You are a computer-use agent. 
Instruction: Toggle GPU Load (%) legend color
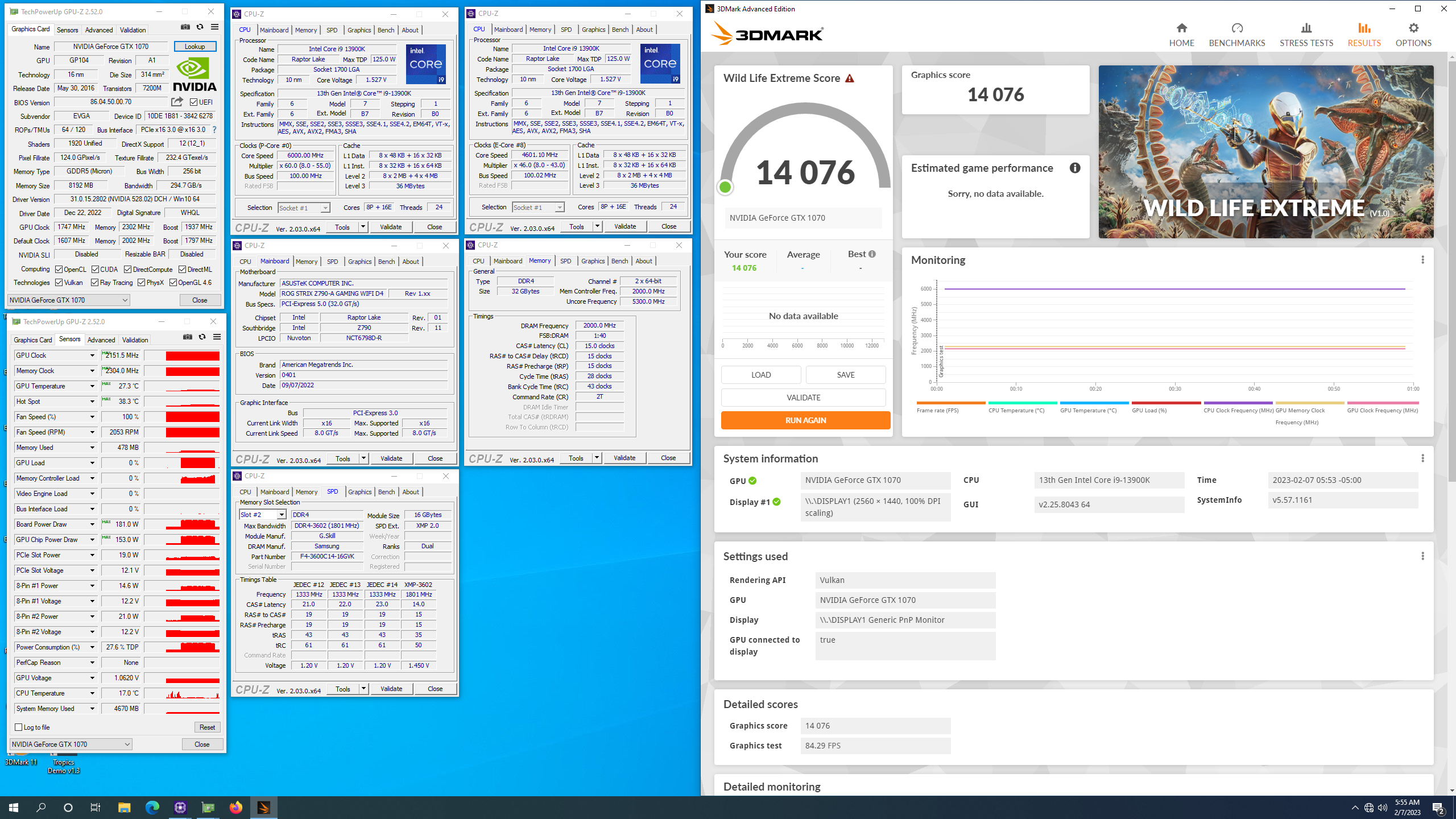1166,403
